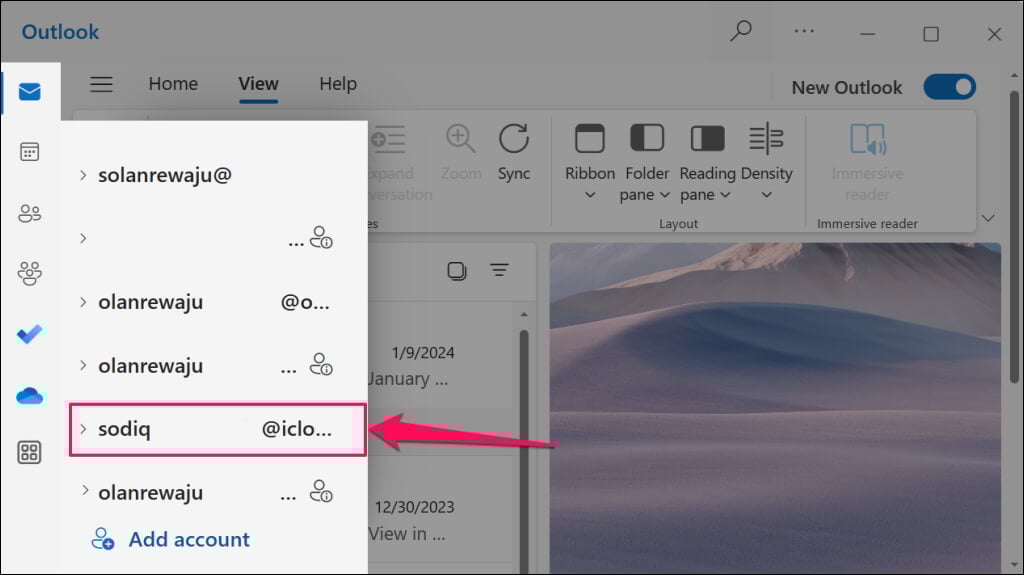Viewport: 1024px width, 575px height.
Task: Select the View tab
Action: pos(259,84)
